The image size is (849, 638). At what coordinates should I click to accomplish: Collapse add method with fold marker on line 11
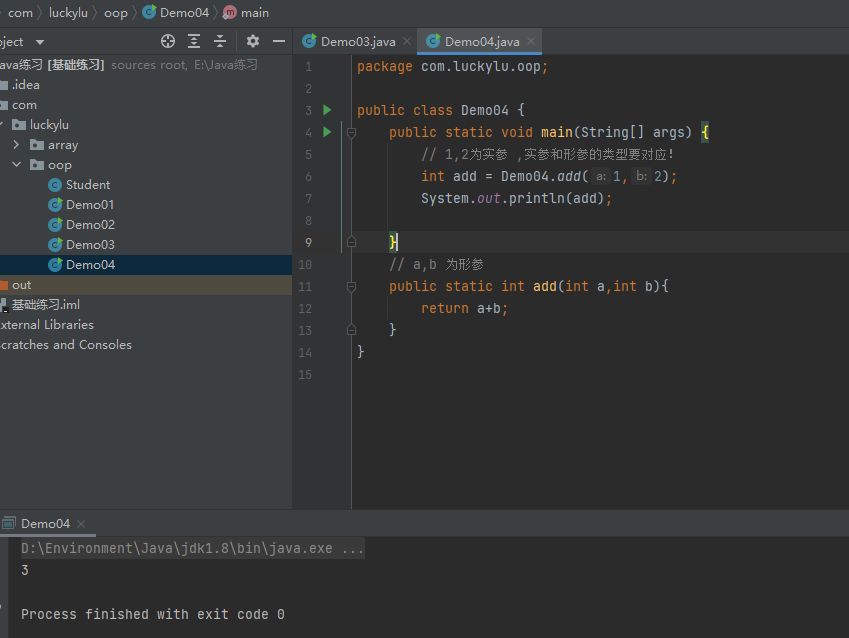[x=351, y=286]
